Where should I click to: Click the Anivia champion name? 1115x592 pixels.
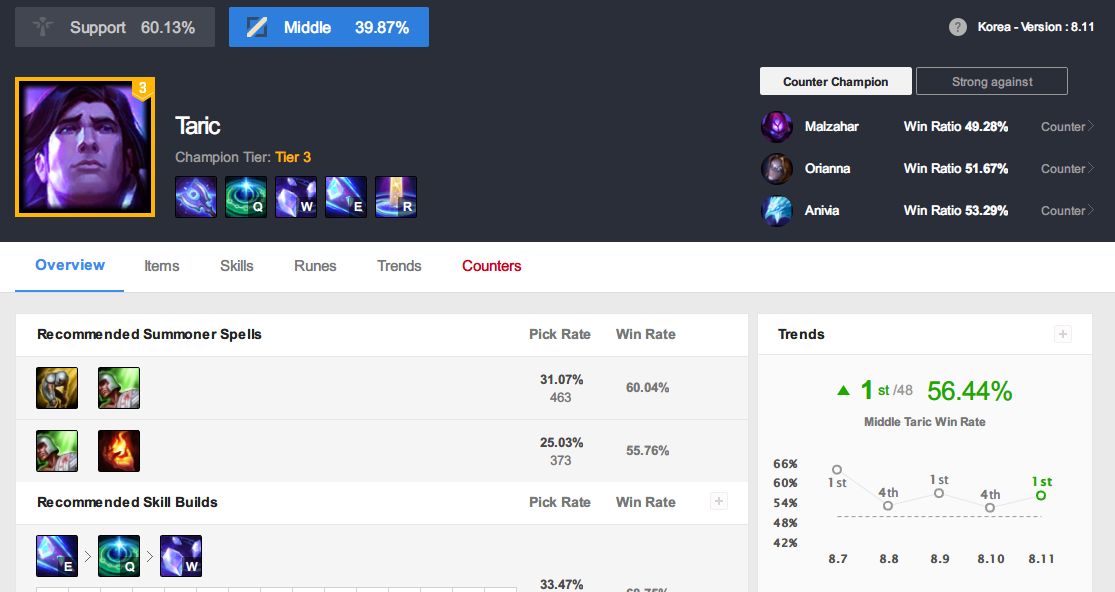click(x=821, y=210)
